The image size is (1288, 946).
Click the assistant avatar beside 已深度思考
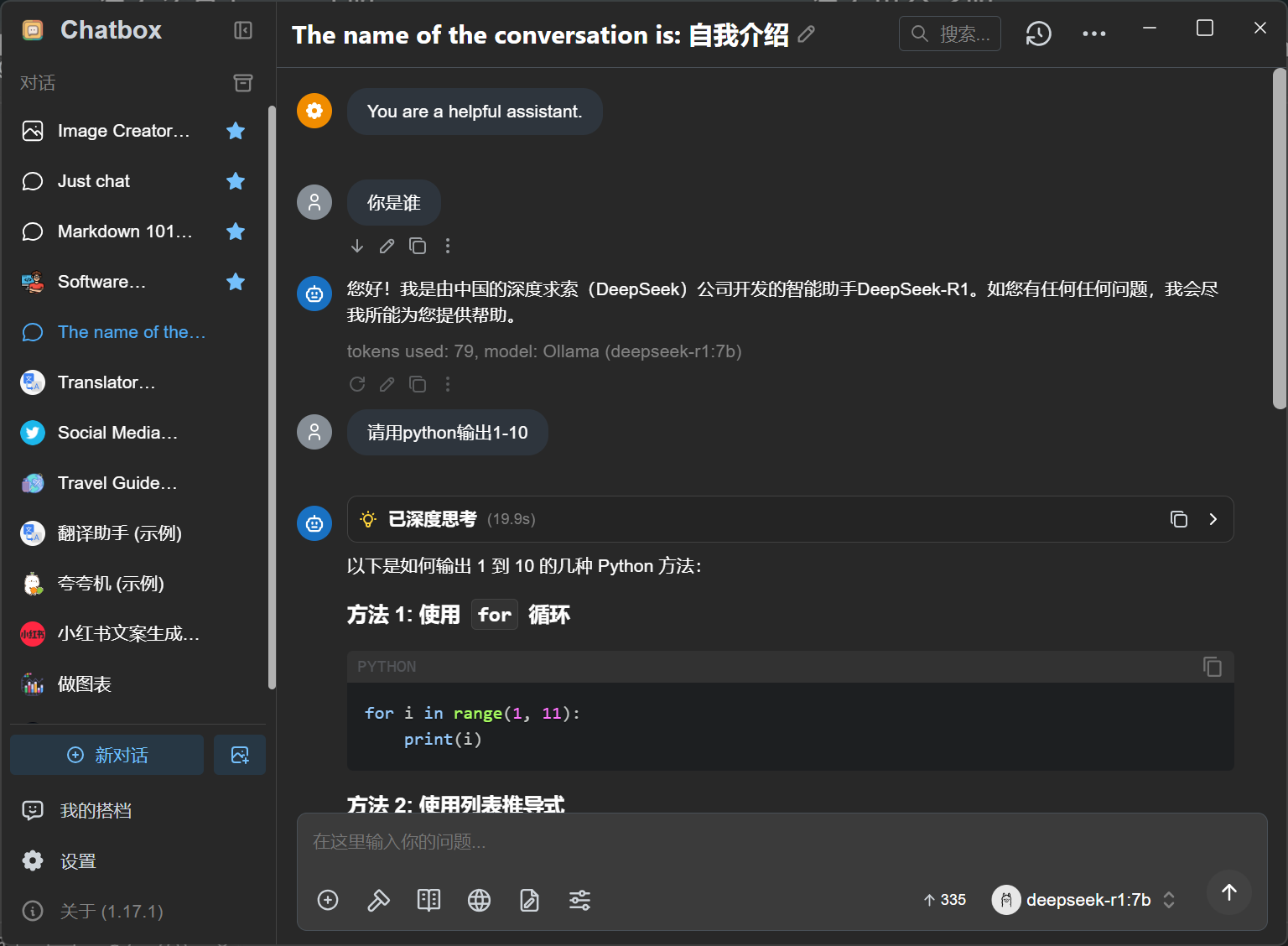(x=314, y=523)
